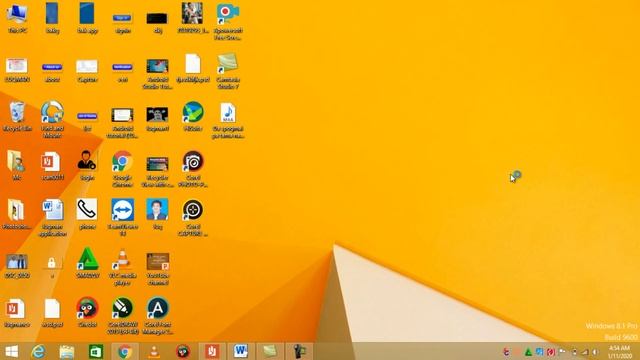Launch Internet Explorer from the taskbar

tap(38, 351)
